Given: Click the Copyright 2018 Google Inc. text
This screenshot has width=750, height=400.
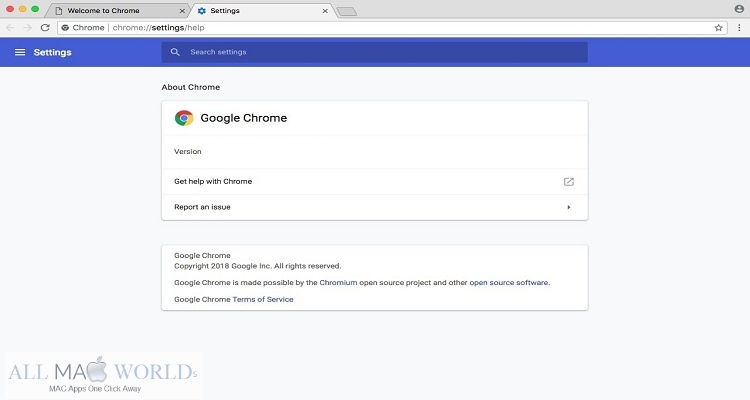Looking at the screenshot, I should click(257, 266).
